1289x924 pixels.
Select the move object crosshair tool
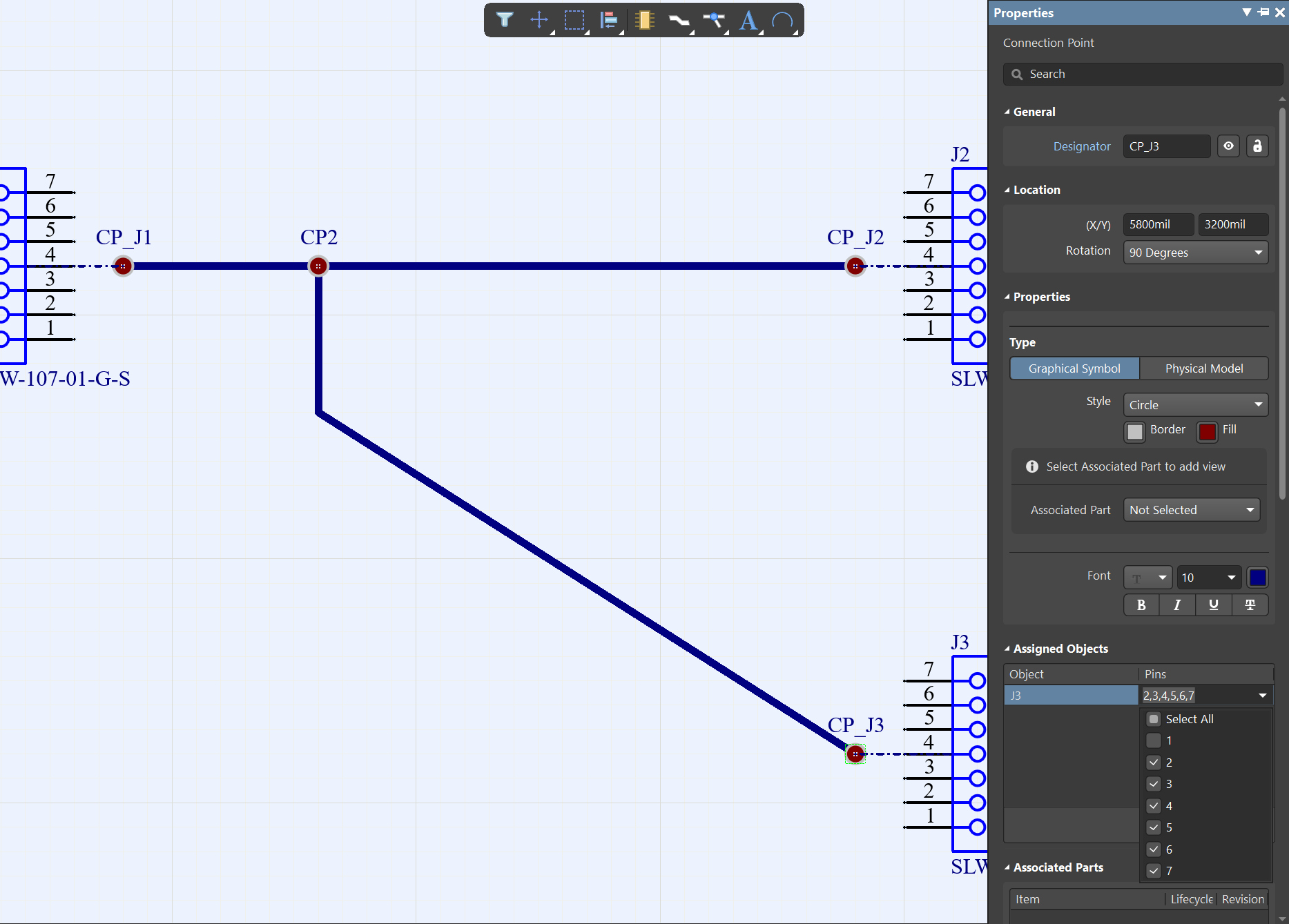539,20
